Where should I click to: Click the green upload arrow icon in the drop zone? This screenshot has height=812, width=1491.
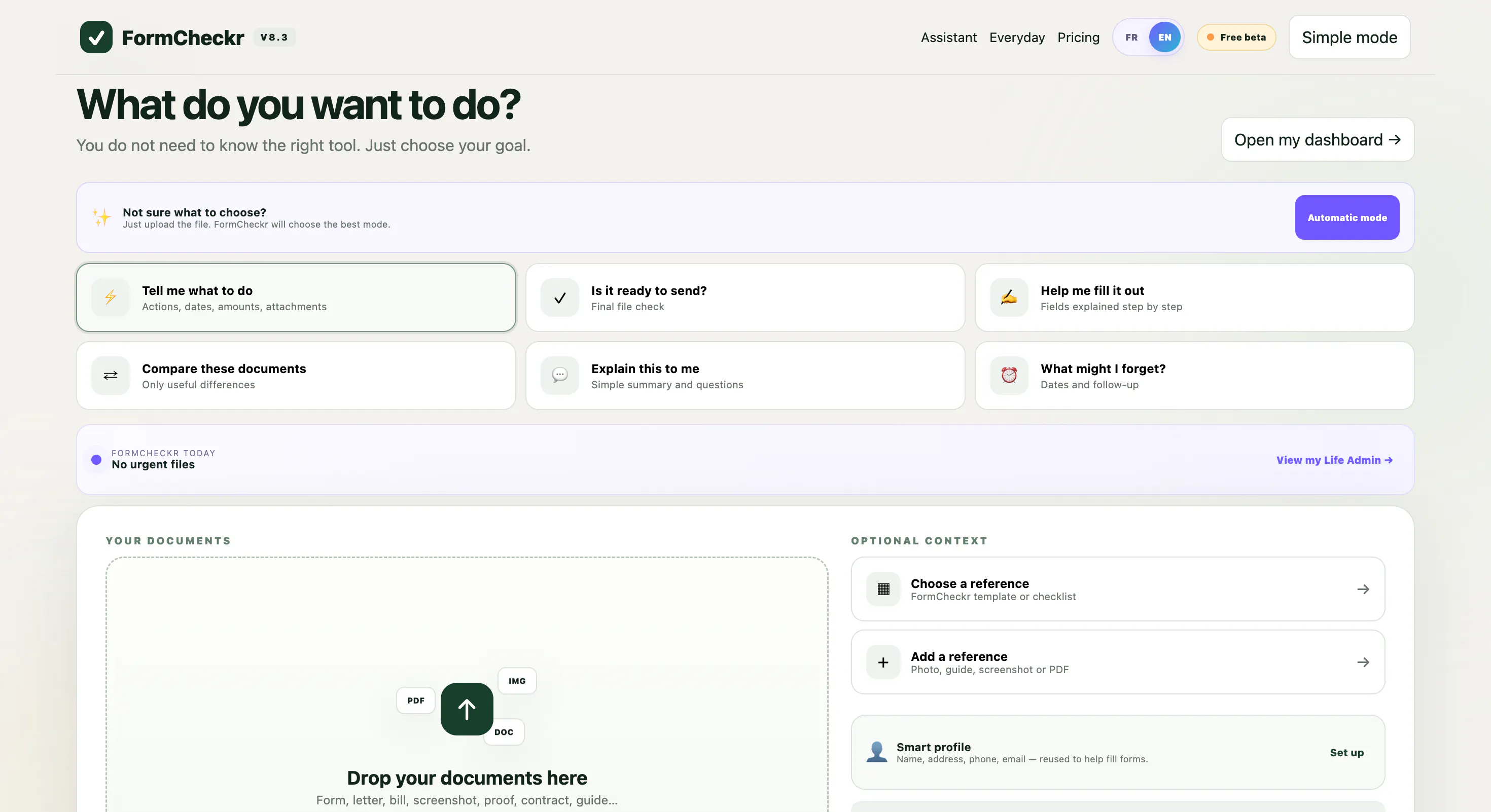pos(467,709)
